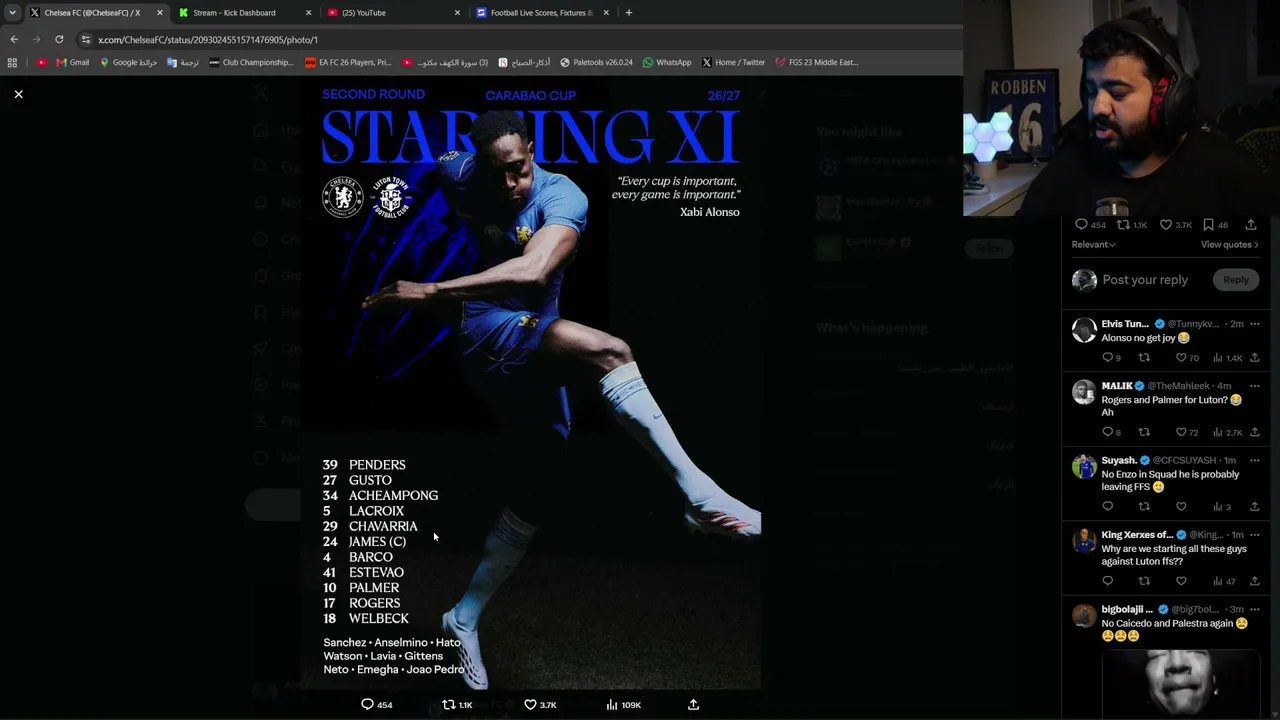Click the Post your reply field
This screenshot has height=720, width=1280.
(1145, 280)
